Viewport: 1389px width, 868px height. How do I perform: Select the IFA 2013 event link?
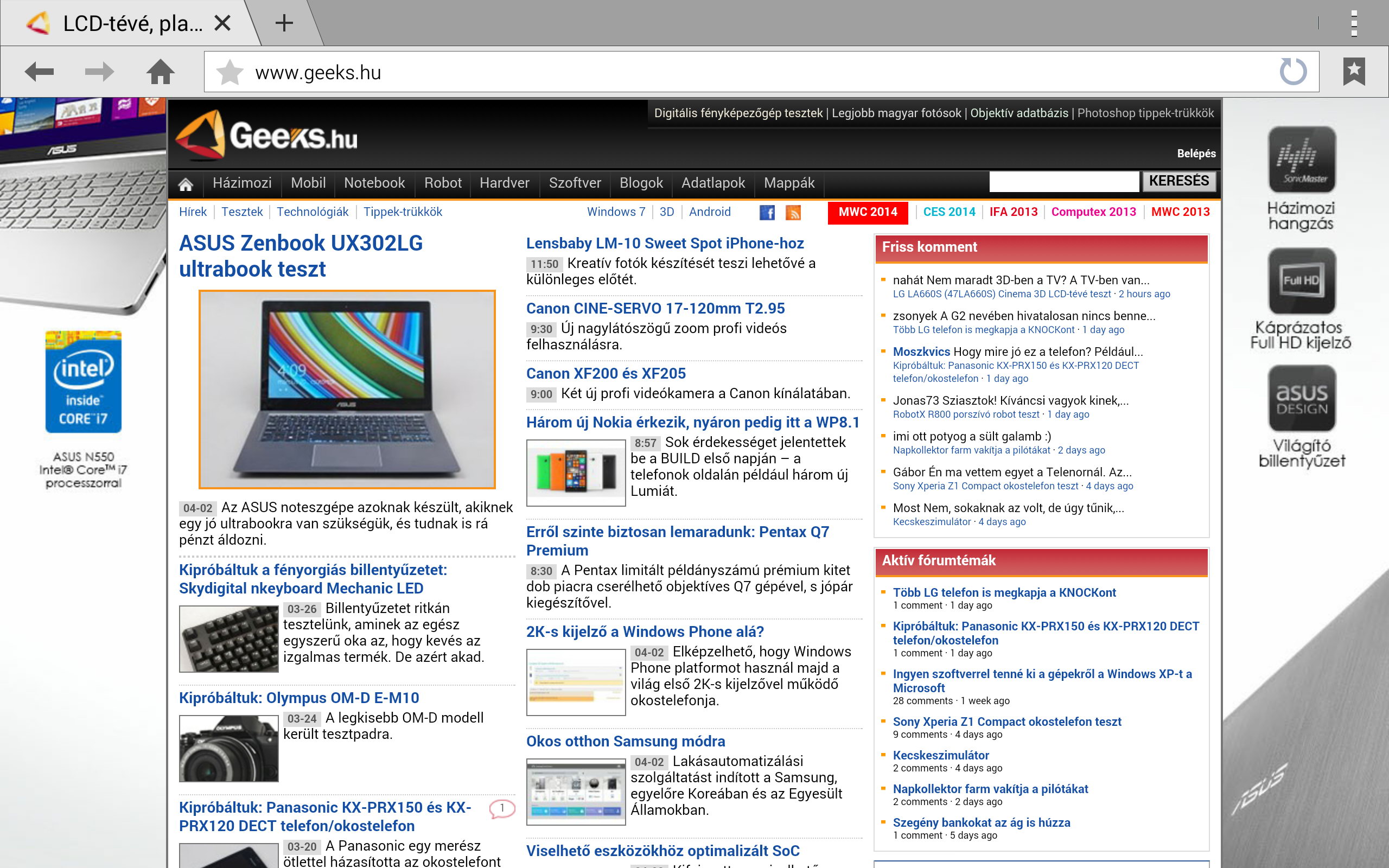(x=1014, y=212)
